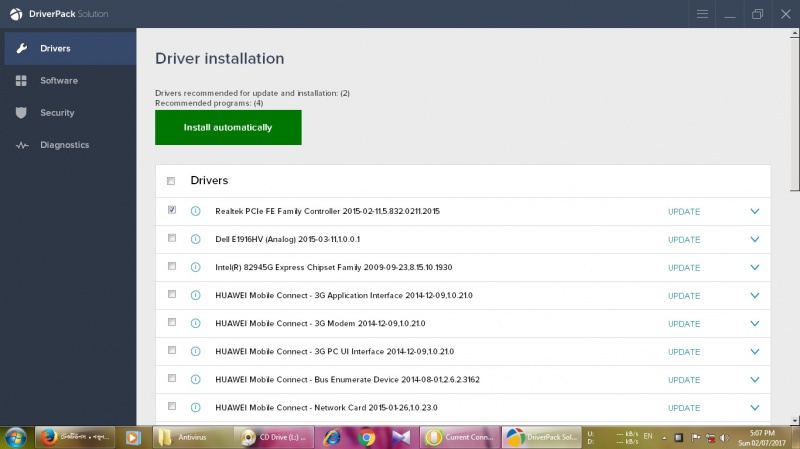Click Install automatically button
The image size is (800, 449).
(228, 128)
